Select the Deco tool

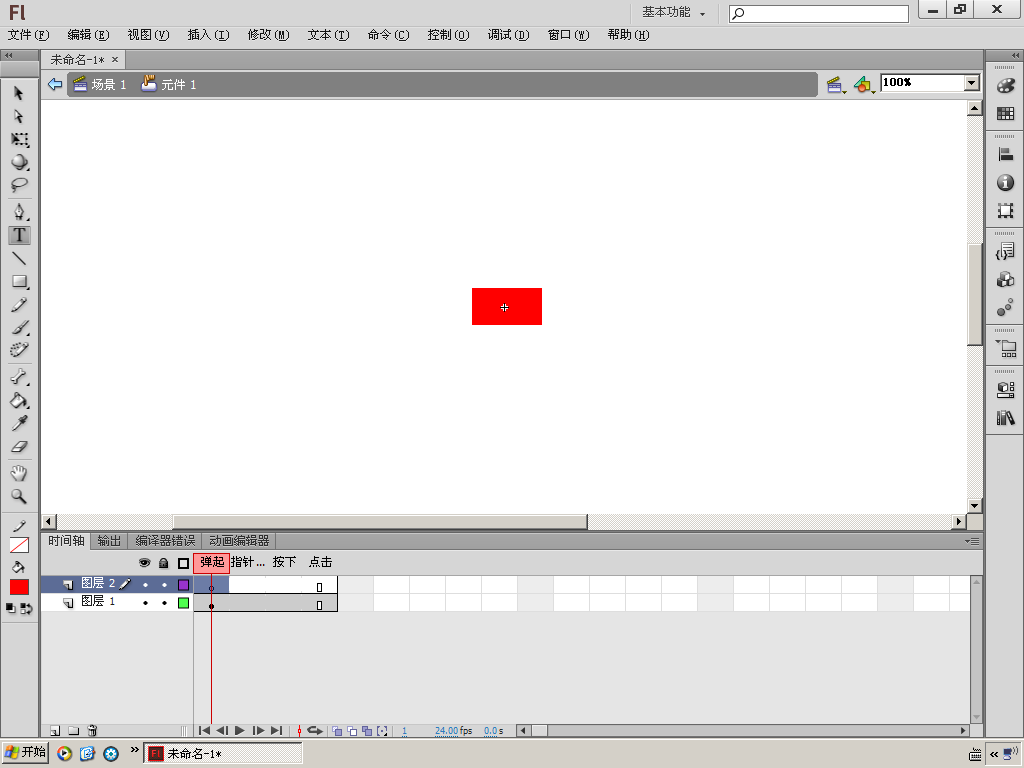pos(20,350)
